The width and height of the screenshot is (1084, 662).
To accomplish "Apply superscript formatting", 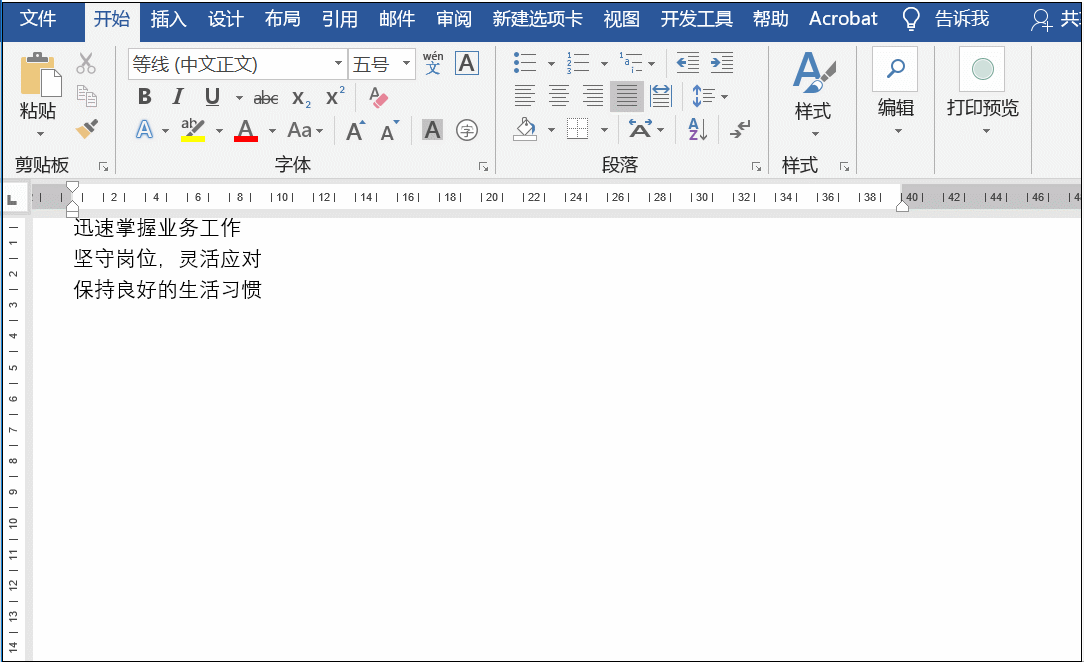I will click(335, 97).
